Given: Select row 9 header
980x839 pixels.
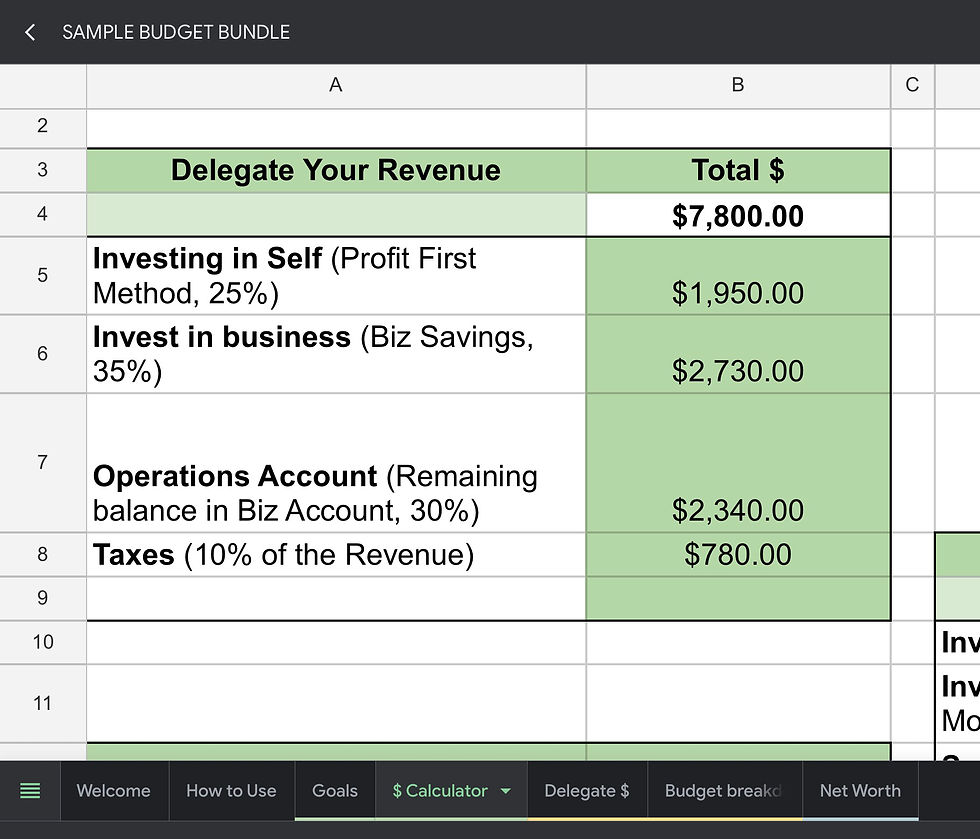Looking at the screenshot, I should point(42,598).
